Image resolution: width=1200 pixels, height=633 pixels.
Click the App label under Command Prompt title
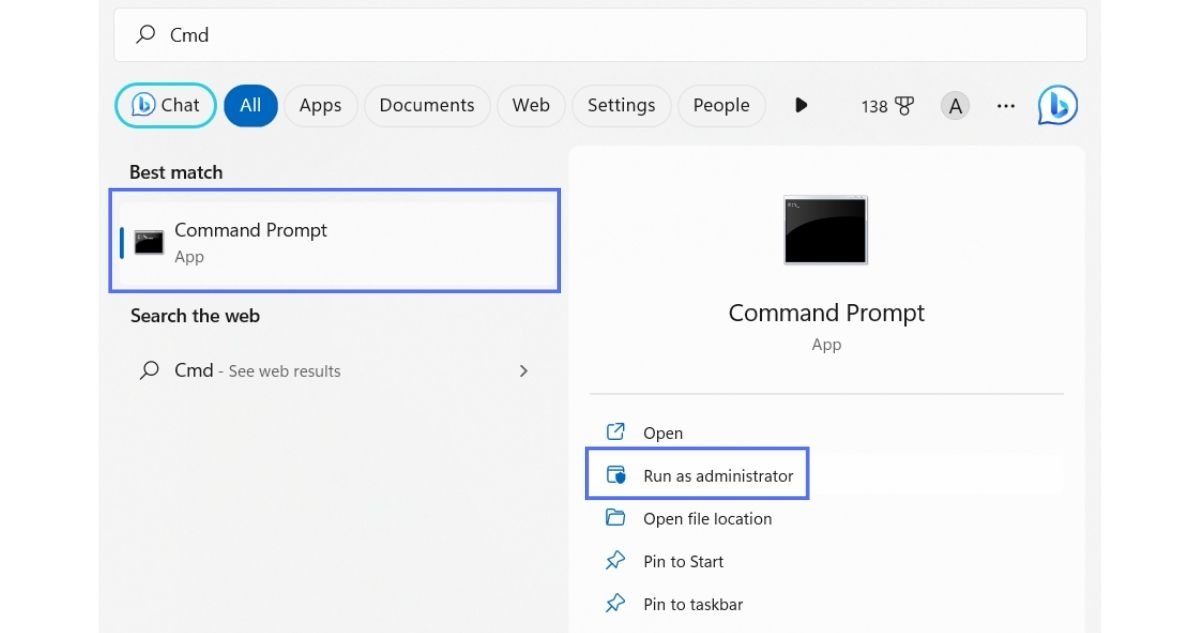click(x=826, y=345)
